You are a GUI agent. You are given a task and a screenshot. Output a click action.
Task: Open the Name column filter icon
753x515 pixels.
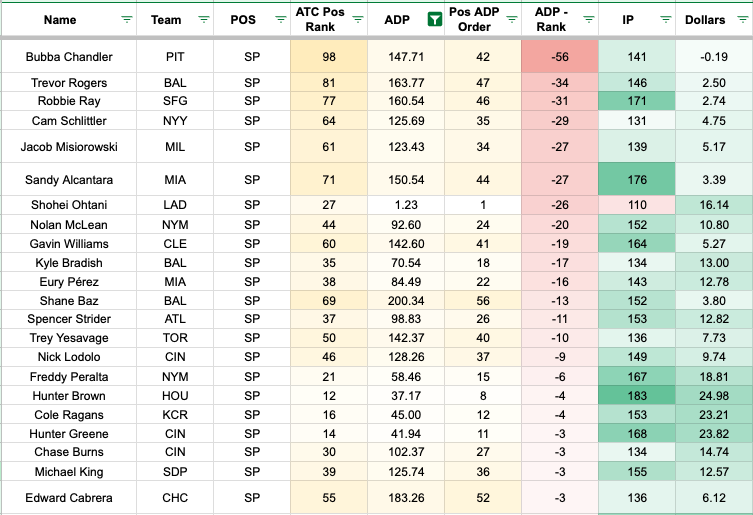pos(126,19)
